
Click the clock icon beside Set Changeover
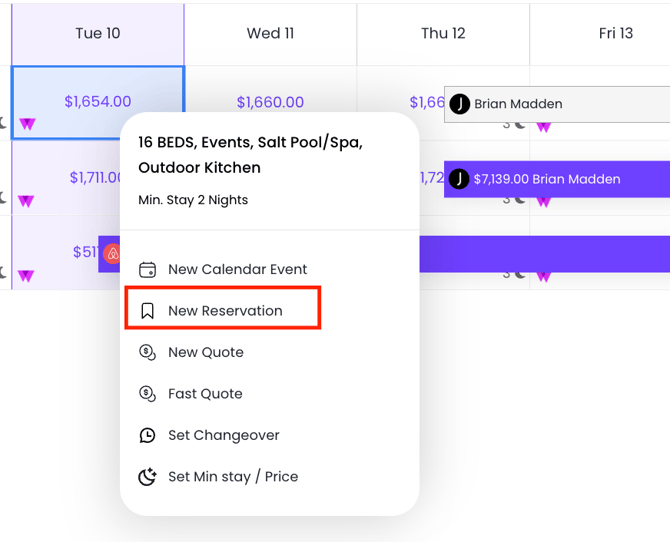pyautogui.click(x=147, y=435)
